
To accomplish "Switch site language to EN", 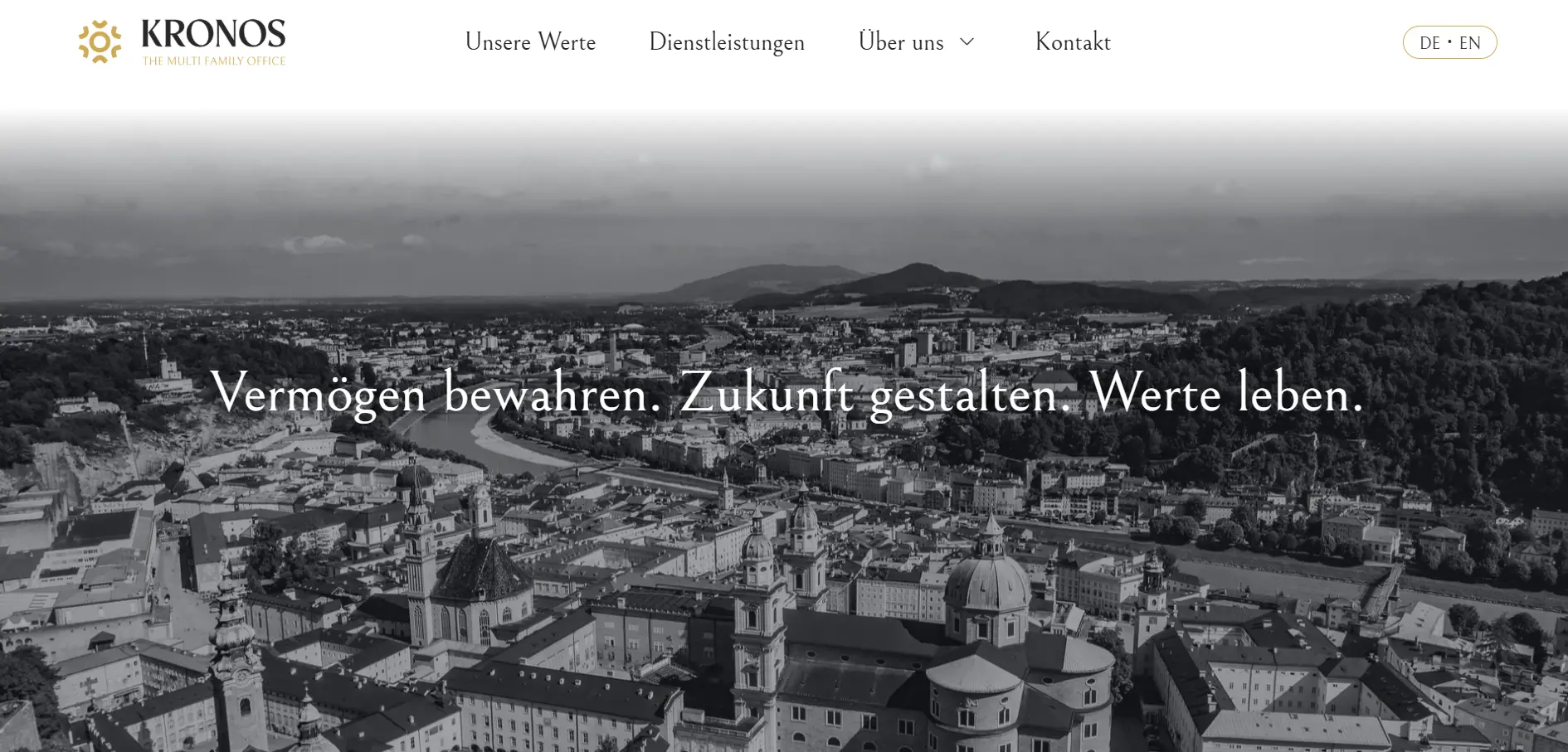I will point(1469,43).
